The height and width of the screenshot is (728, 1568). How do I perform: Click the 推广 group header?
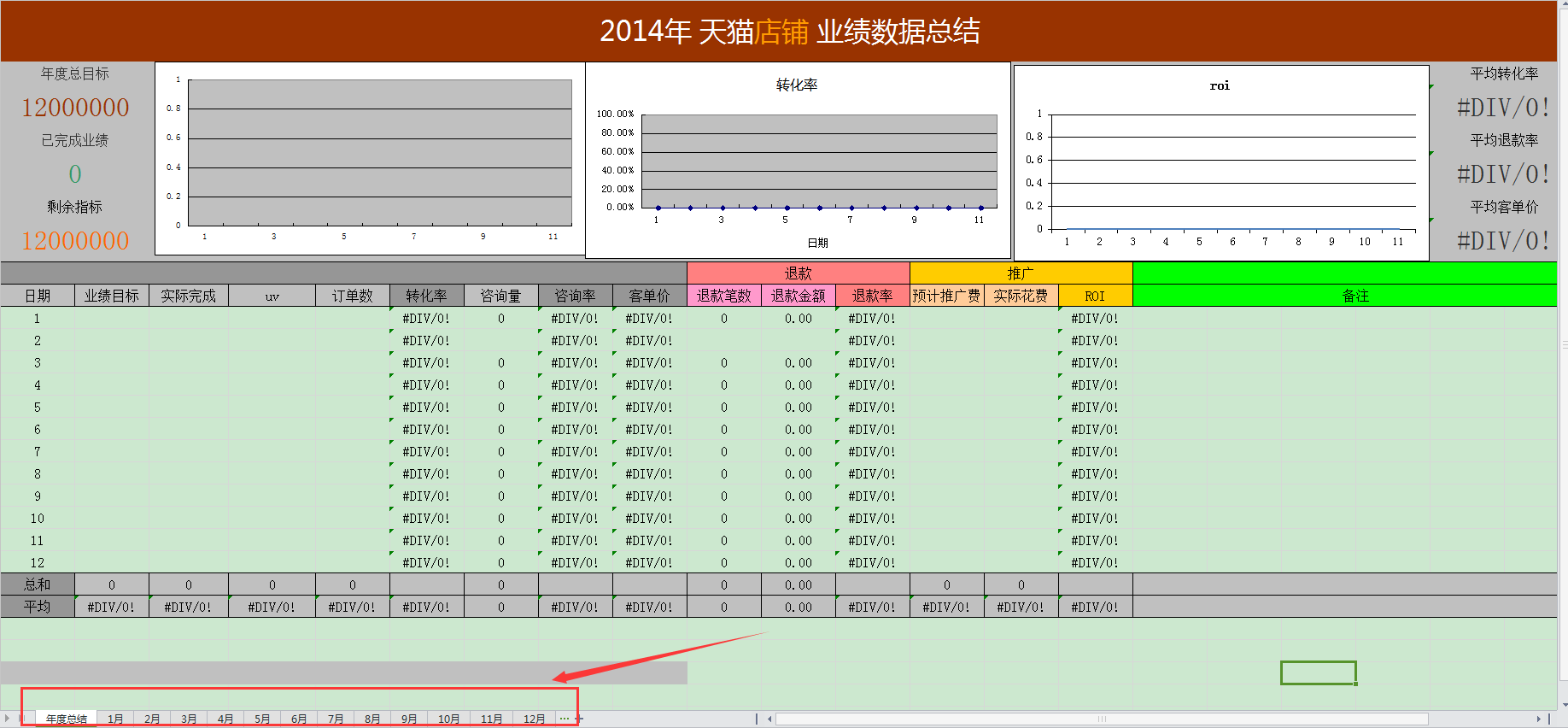1021,273
